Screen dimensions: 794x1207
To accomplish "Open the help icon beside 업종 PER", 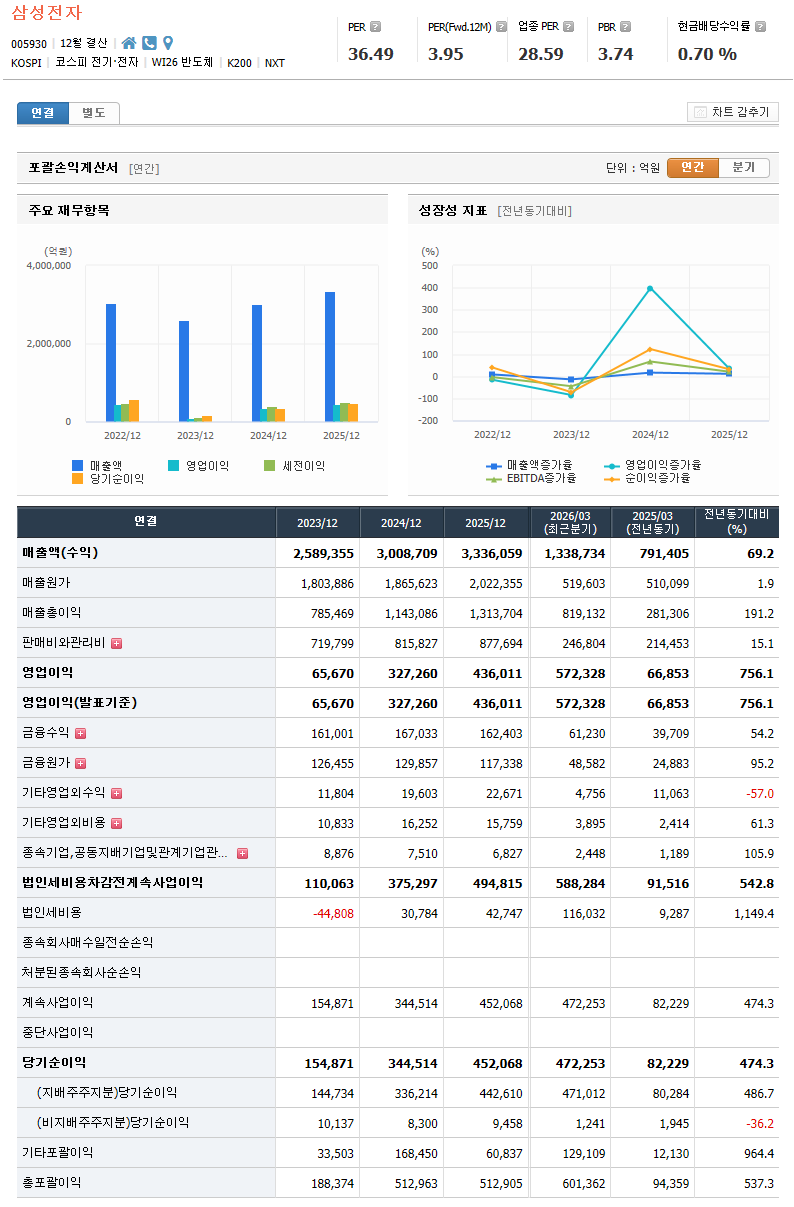I will click(x=569, y=27).
